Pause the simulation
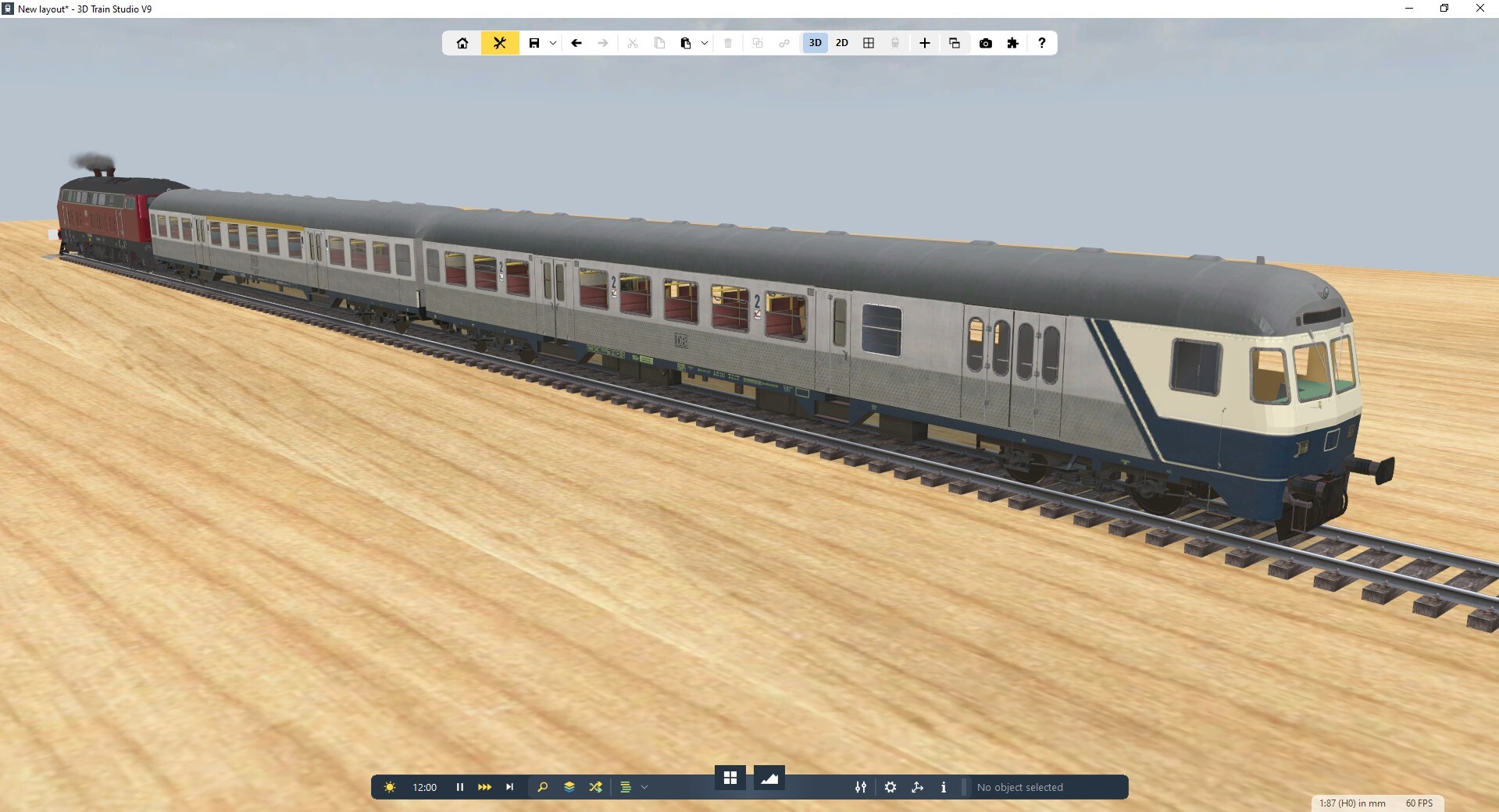The height and width of the screenshot is (812, 1499). pos(460,787)
